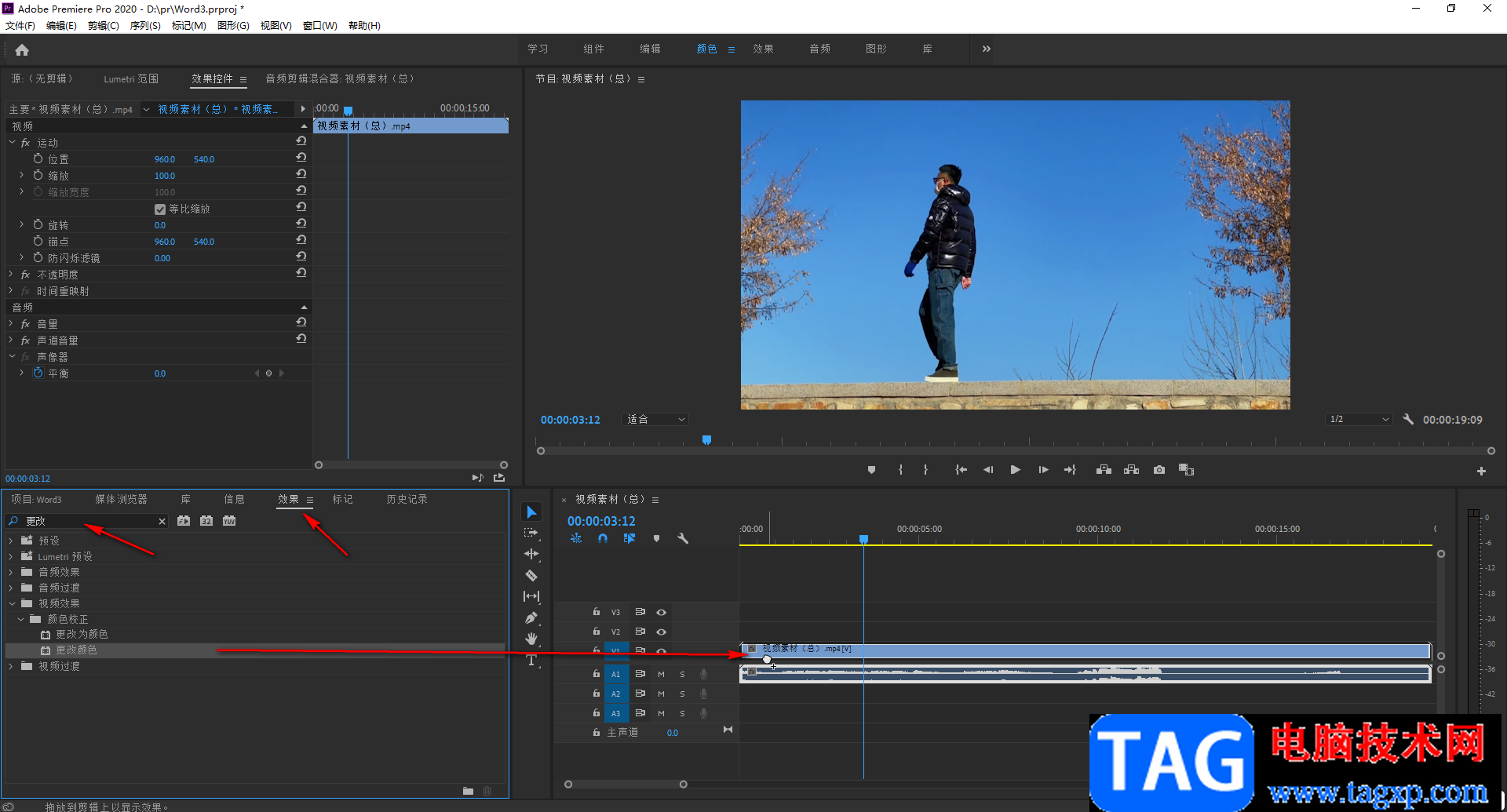Collapse the 颜色校正 folder

[x=21, y=619]
